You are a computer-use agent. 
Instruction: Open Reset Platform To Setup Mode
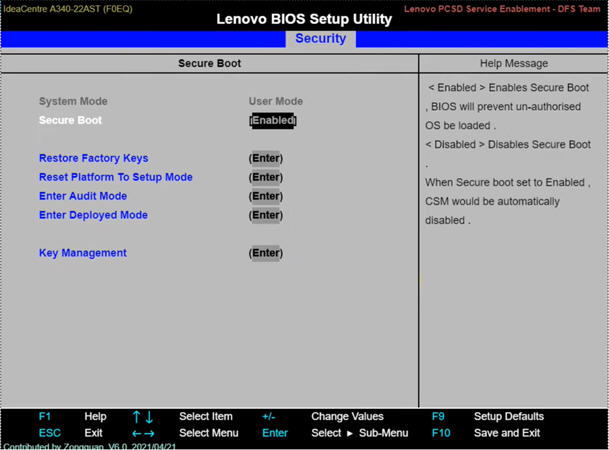116,177
